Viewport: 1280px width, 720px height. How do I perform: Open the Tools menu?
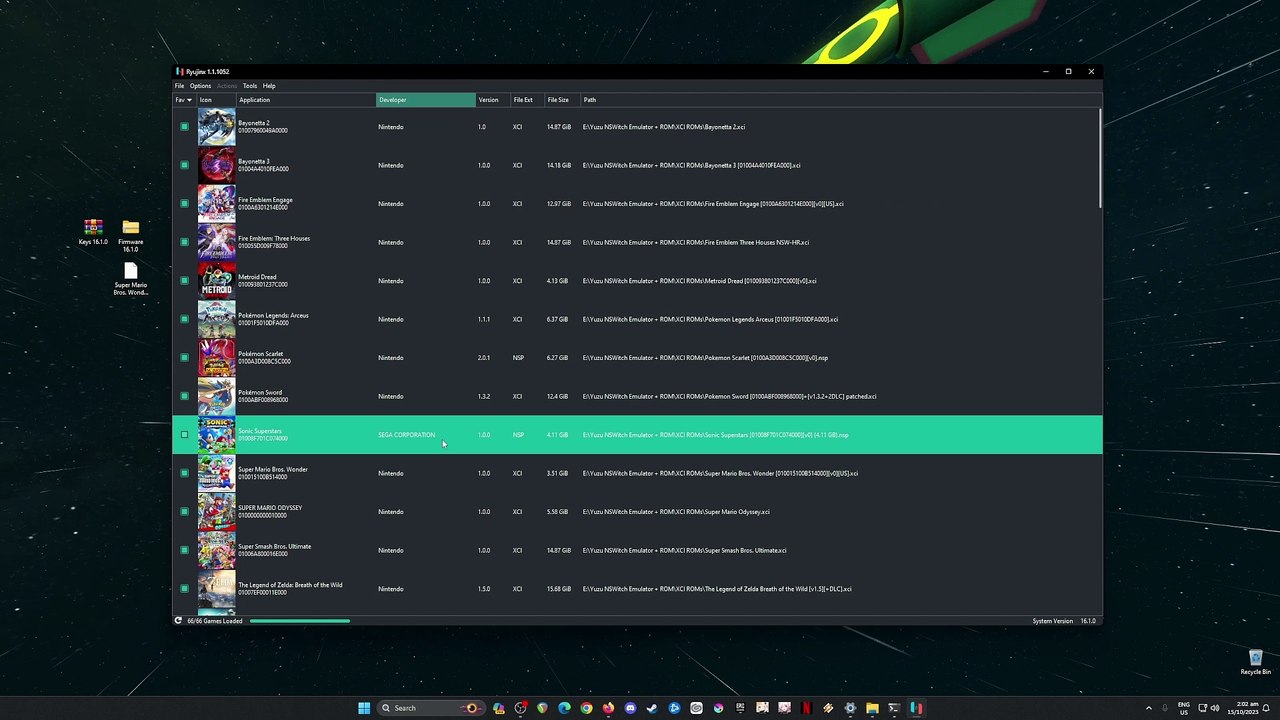click(x=250, y=86)
